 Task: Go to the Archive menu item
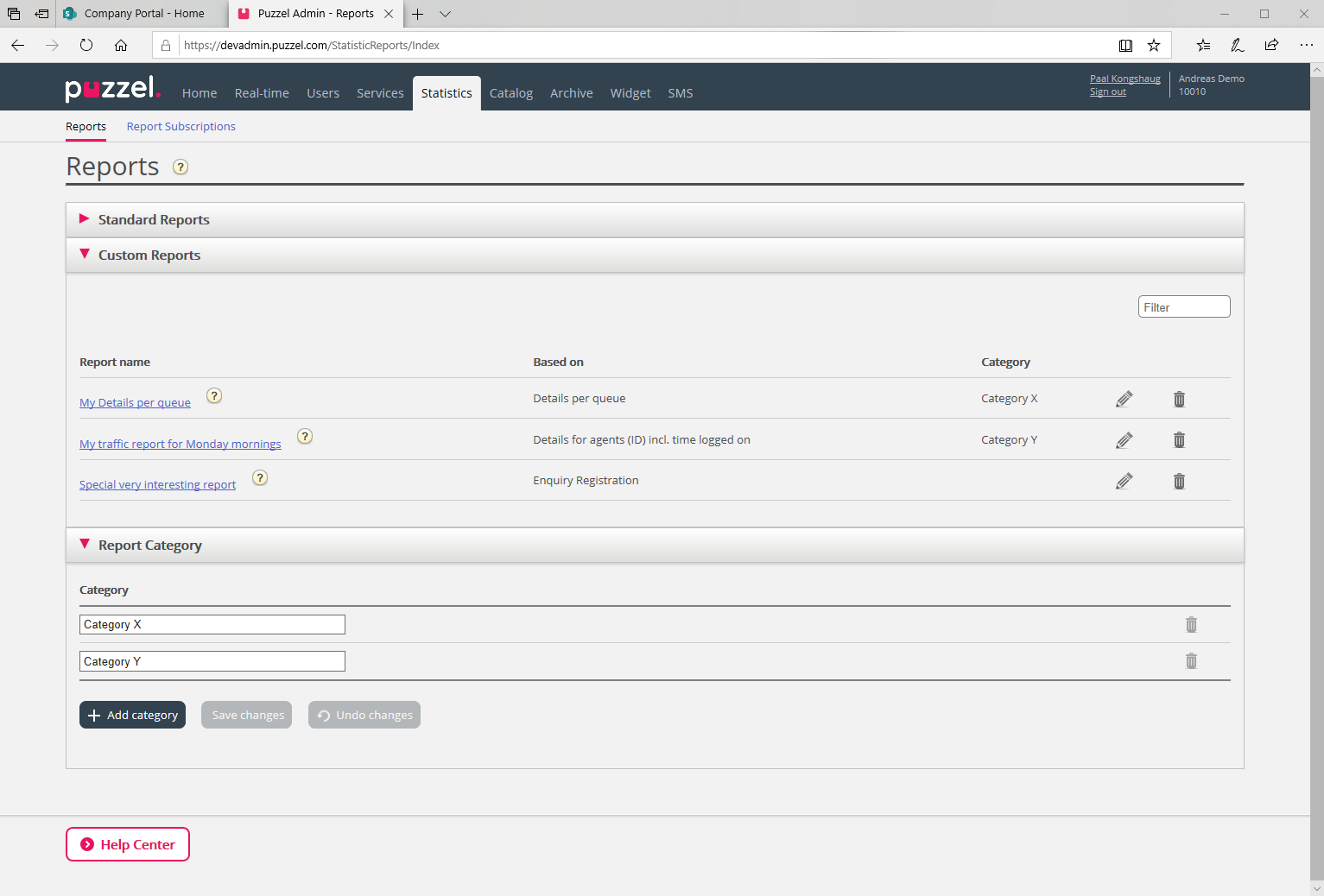click(571, 93)
